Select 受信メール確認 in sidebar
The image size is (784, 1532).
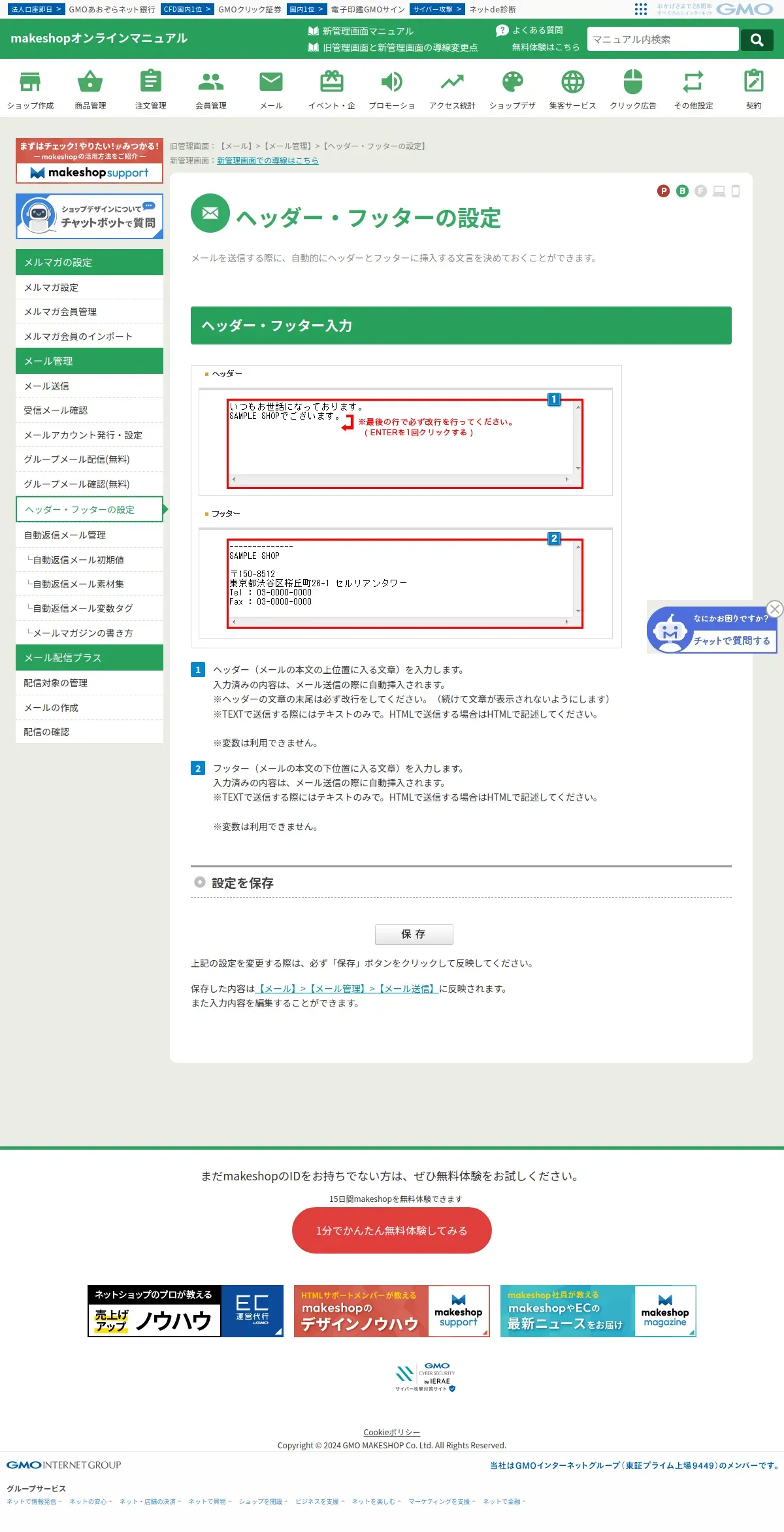[90, 410]
